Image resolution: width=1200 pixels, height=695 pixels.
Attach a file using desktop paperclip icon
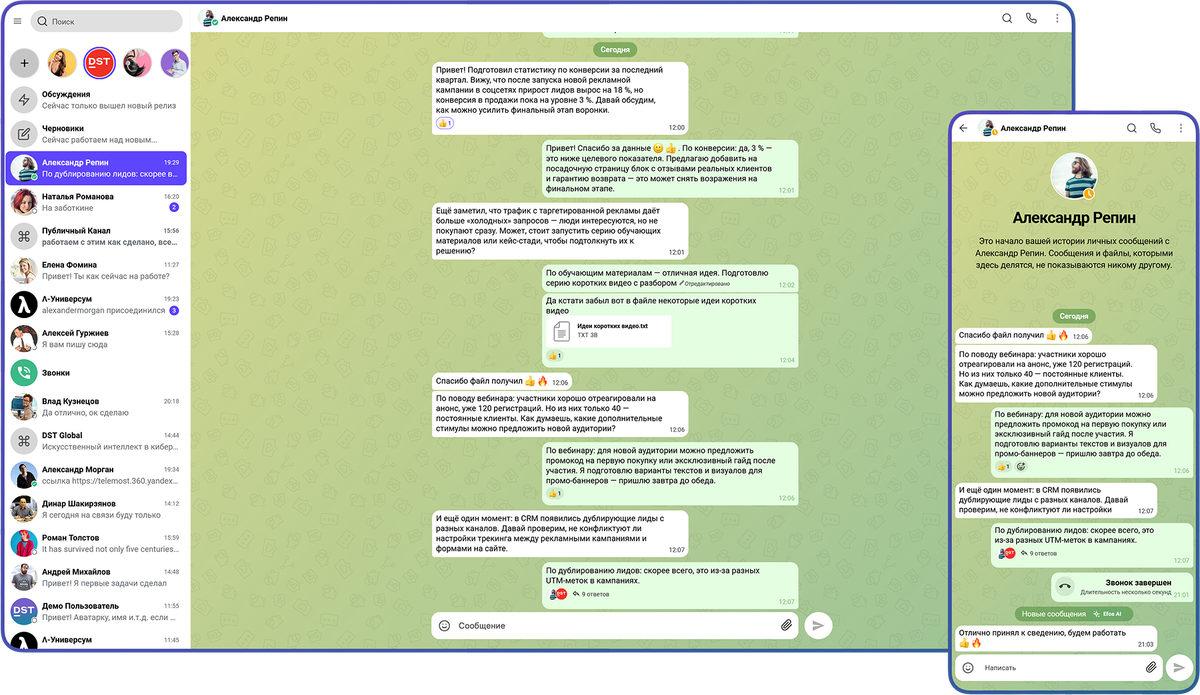tap(787, 626)
